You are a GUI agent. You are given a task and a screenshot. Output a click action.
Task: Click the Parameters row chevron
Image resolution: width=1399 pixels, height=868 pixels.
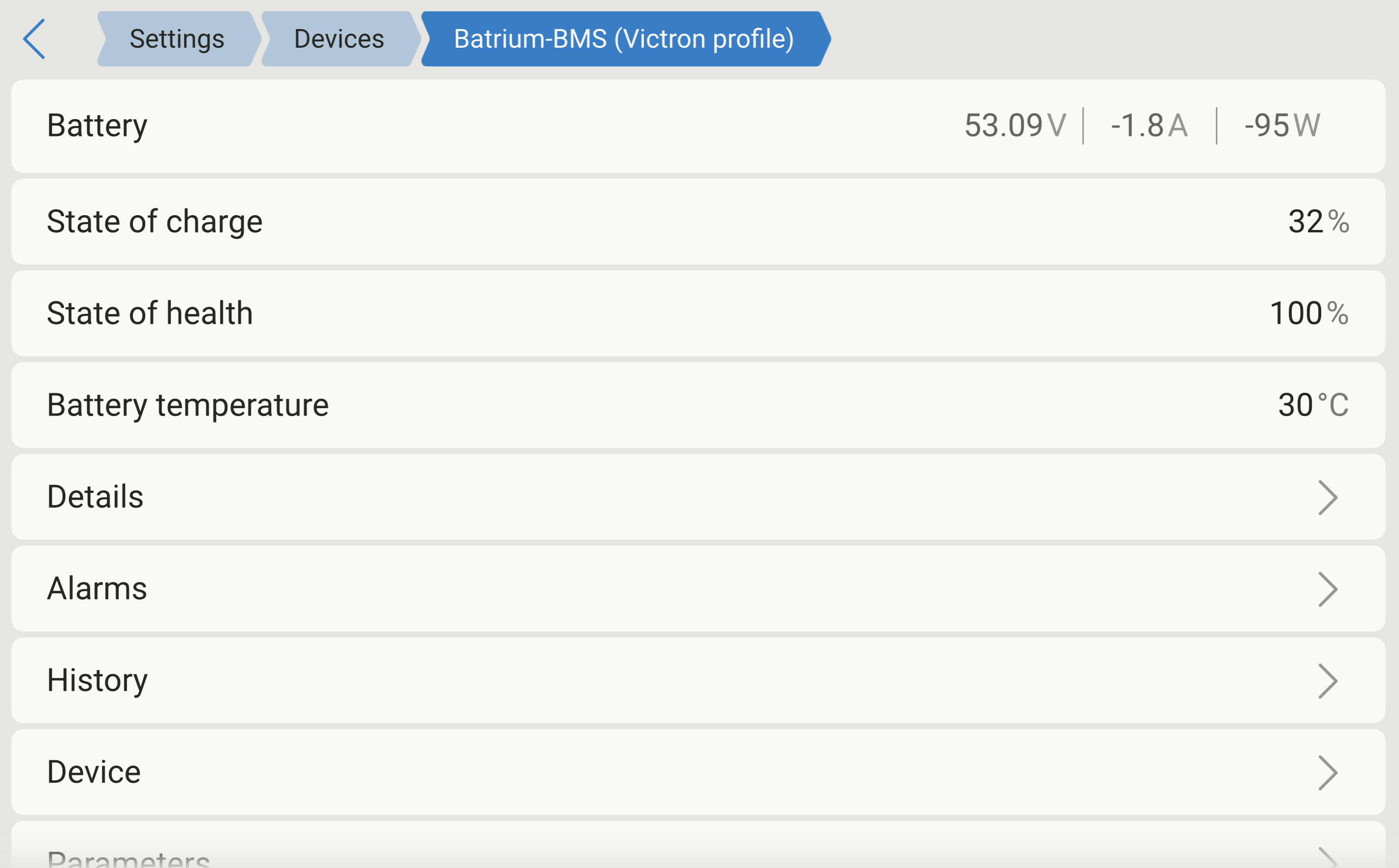point(1327,858)
